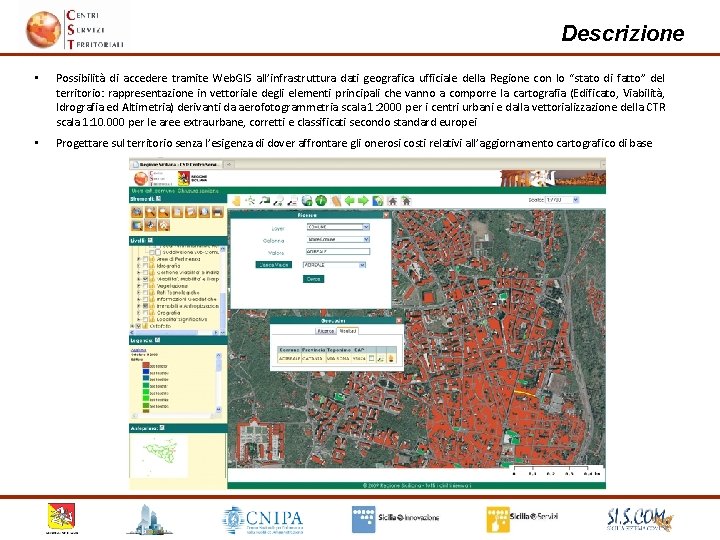Collapse the Livelli panel header icon
The width and height of the screenshot is (720, 540).
tap(150, 240)
